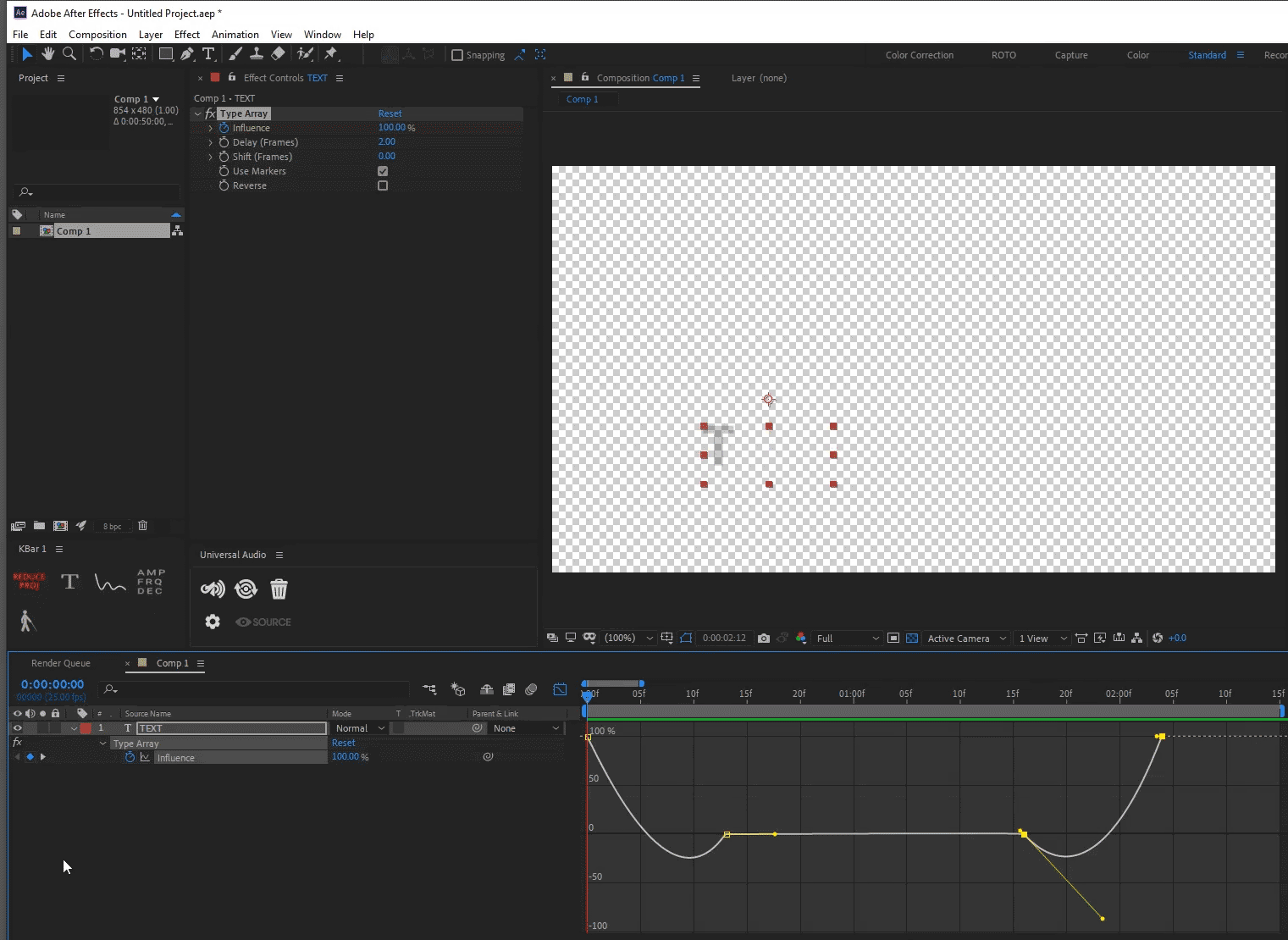
Task: Collapse the Type Array effect in Effect Controls
Action: coord(198,113)
